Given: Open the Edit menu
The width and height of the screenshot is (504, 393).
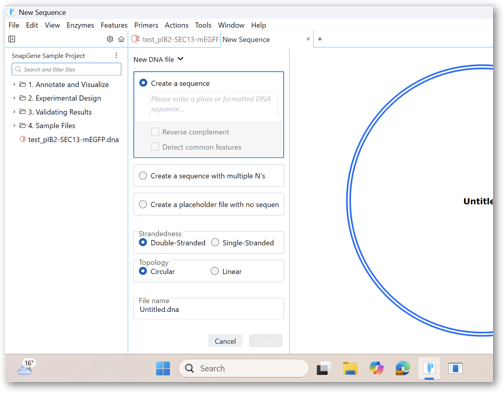Looking at the screenshot, I should [32, 25].
